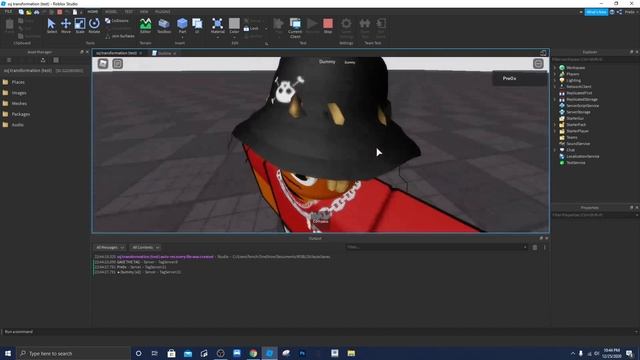Open the viewport settings icon at top right
Image resolution: width=640 pixels, height=360 pixels.
pos(538,64)
